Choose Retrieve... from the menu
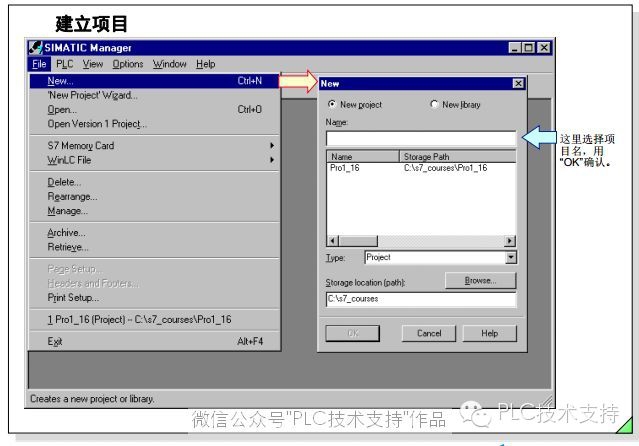Image resolution: width=639 pixels, height=446 pixels. click(154, 247)
